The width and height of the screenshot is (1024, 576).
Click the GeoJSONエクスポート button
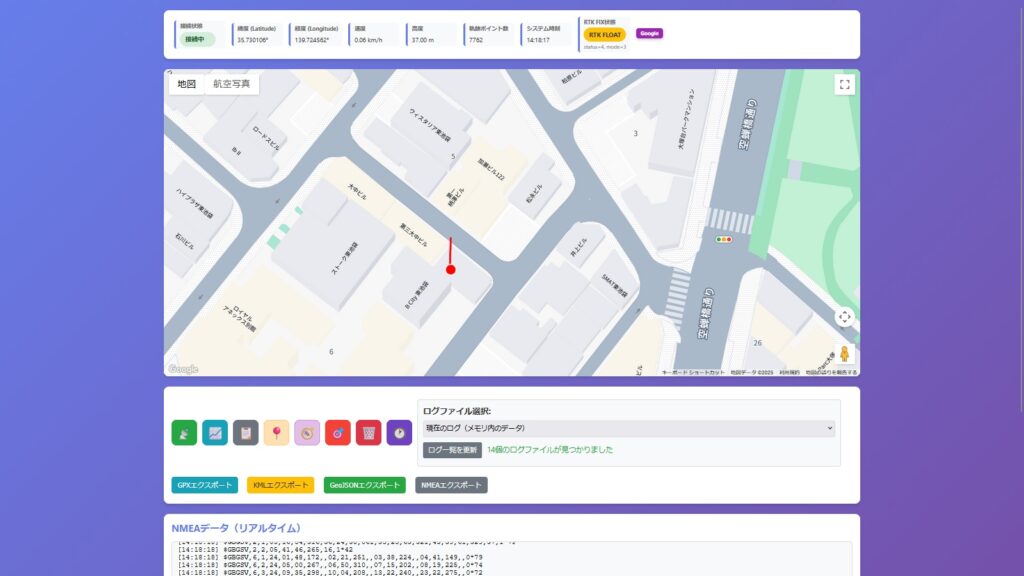365,485
